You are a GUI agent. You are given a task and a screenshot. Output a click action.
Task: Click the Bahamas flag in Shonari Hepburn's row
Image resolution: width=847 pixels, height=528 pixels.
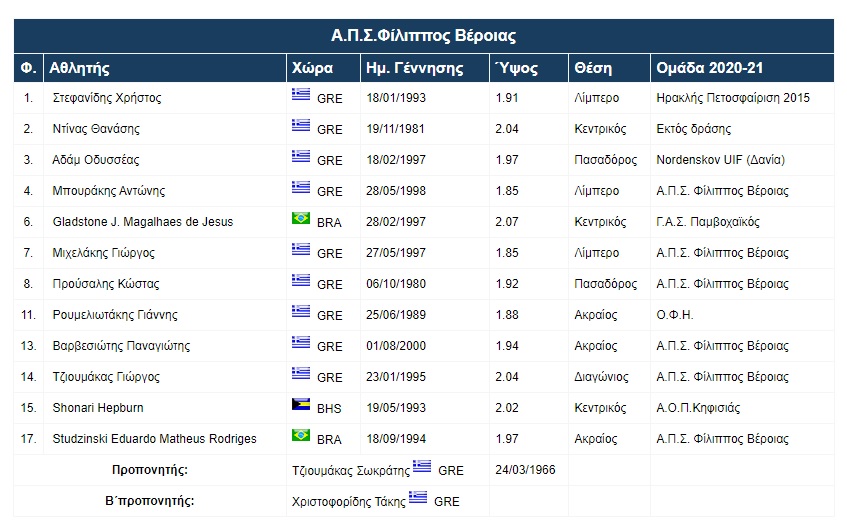300,405
